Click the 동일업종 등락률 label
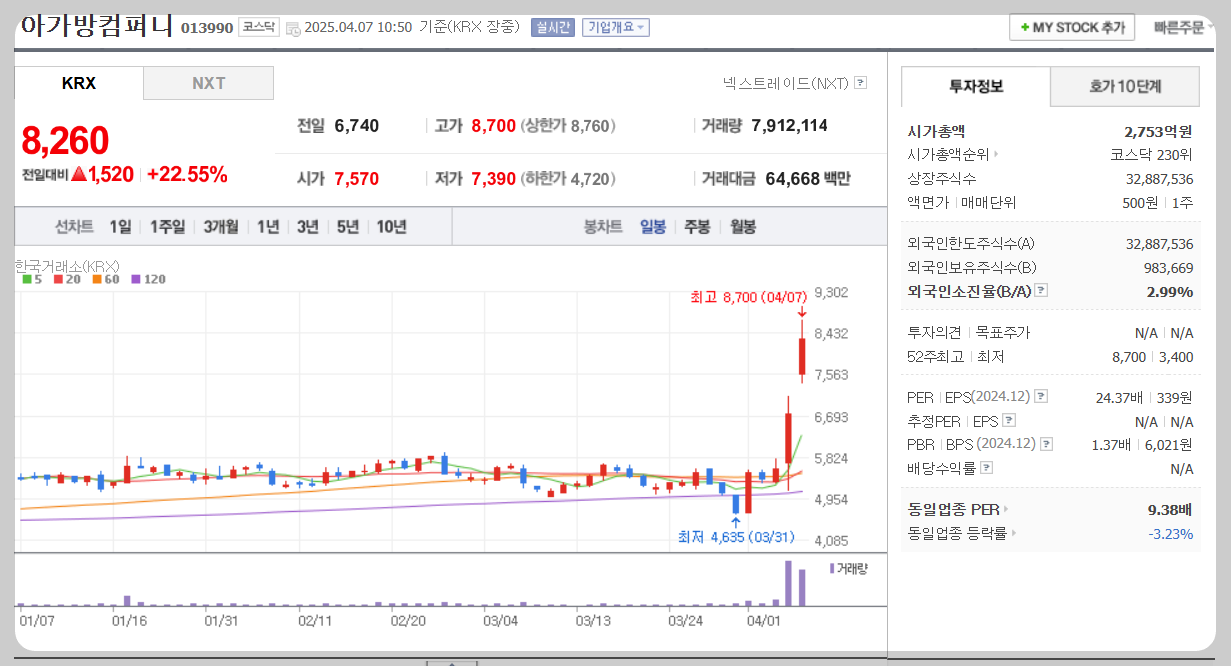 [x=957, y=534]
